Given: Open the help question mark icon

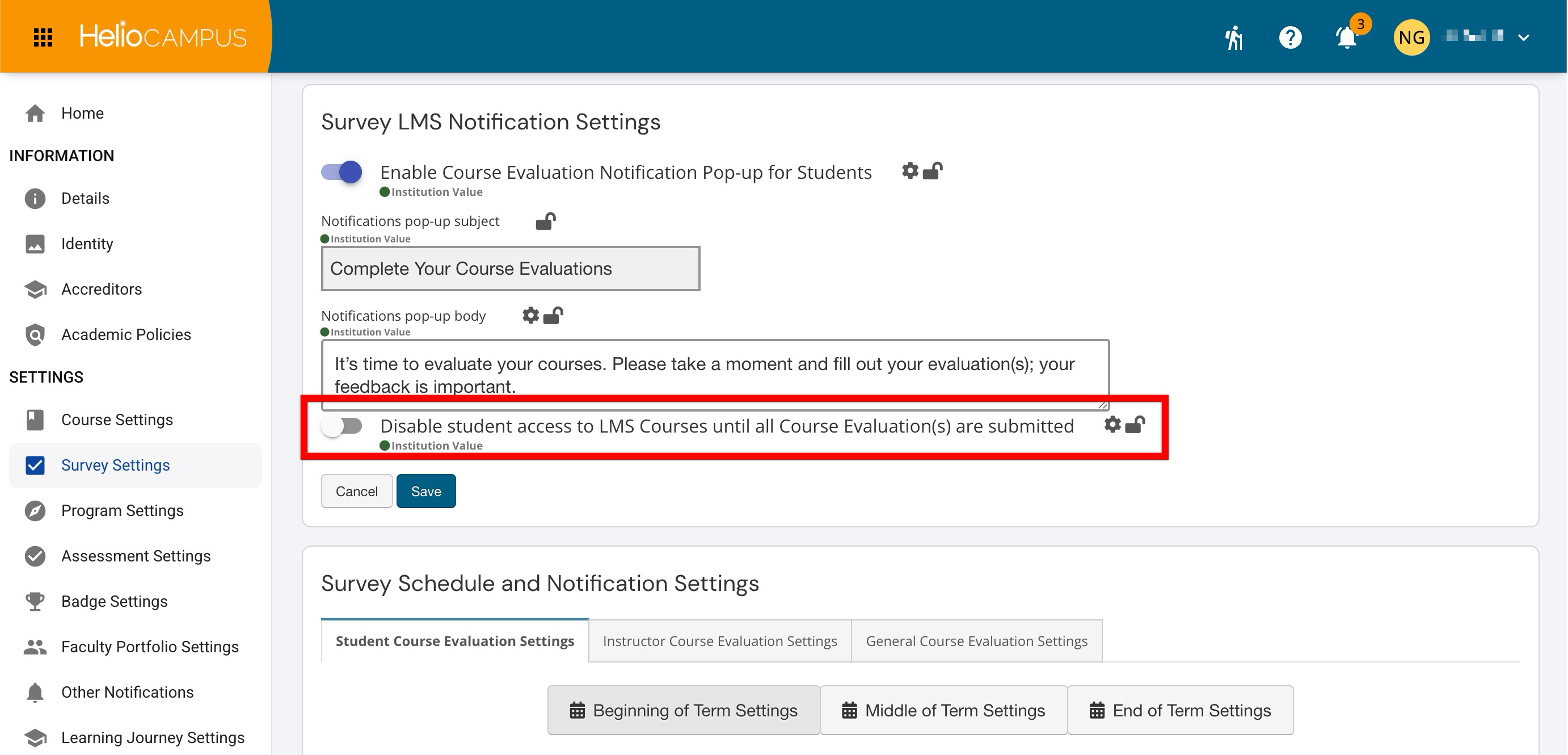Looking at the screenshot, I should [x=1290, y=37].
